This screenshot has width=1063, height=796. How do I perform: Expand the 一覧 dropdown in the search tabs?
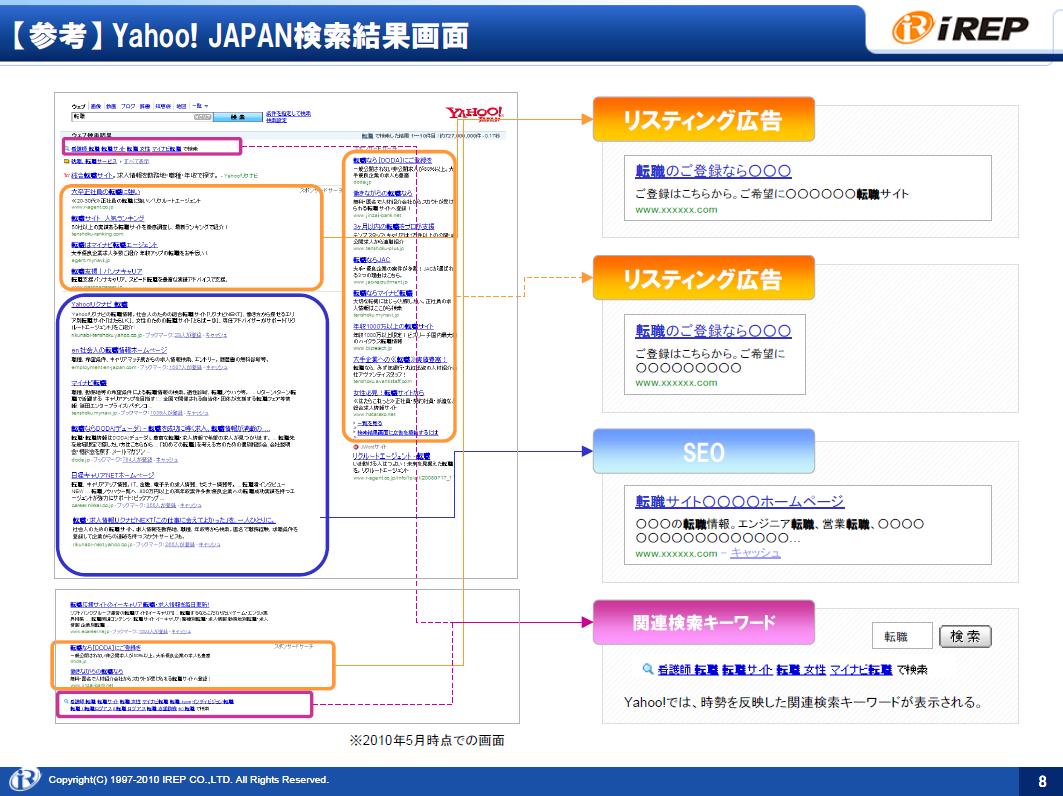(200, 106)
